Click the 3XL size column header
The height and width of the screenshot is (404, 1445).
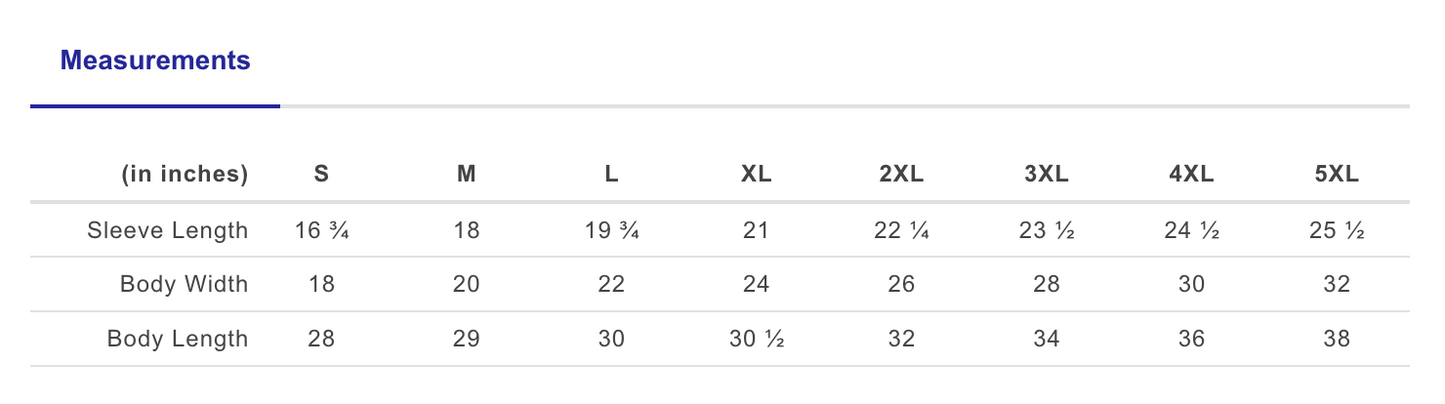(1046, 174)
